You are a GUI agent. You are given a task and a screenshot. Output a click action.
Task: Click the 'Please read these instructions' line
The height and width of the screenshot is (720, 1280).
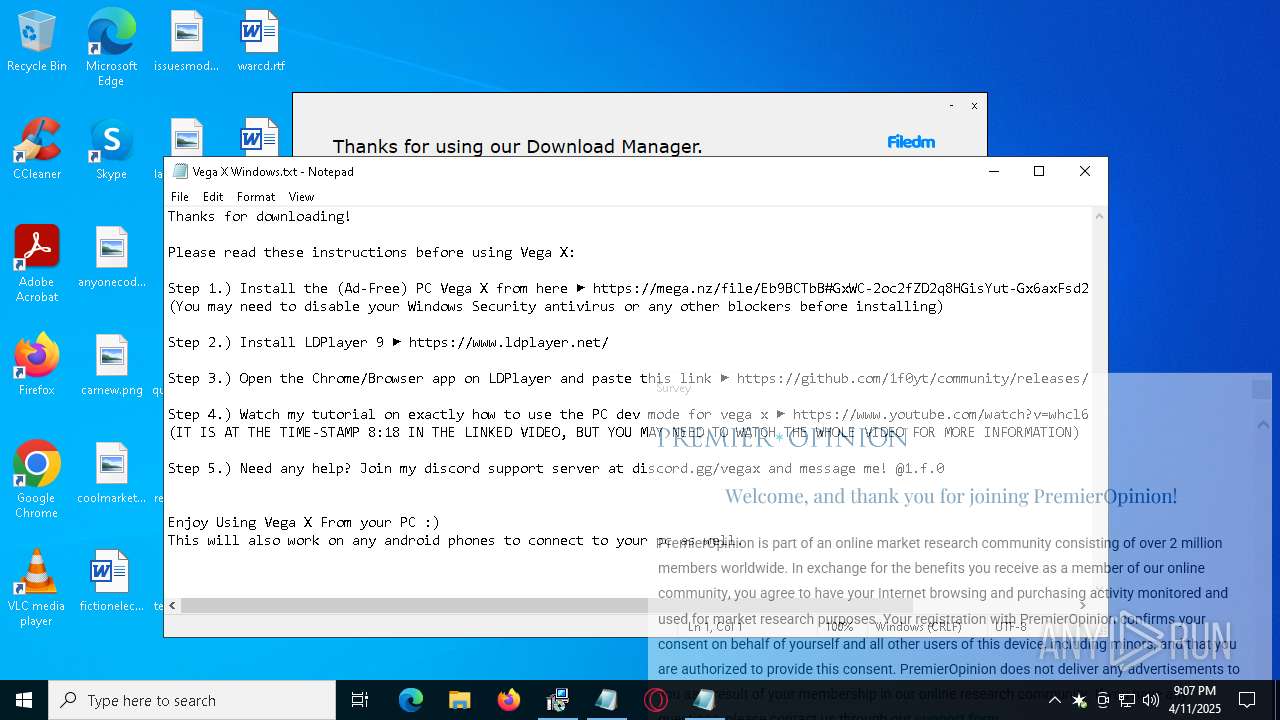[x=371, y=252]
